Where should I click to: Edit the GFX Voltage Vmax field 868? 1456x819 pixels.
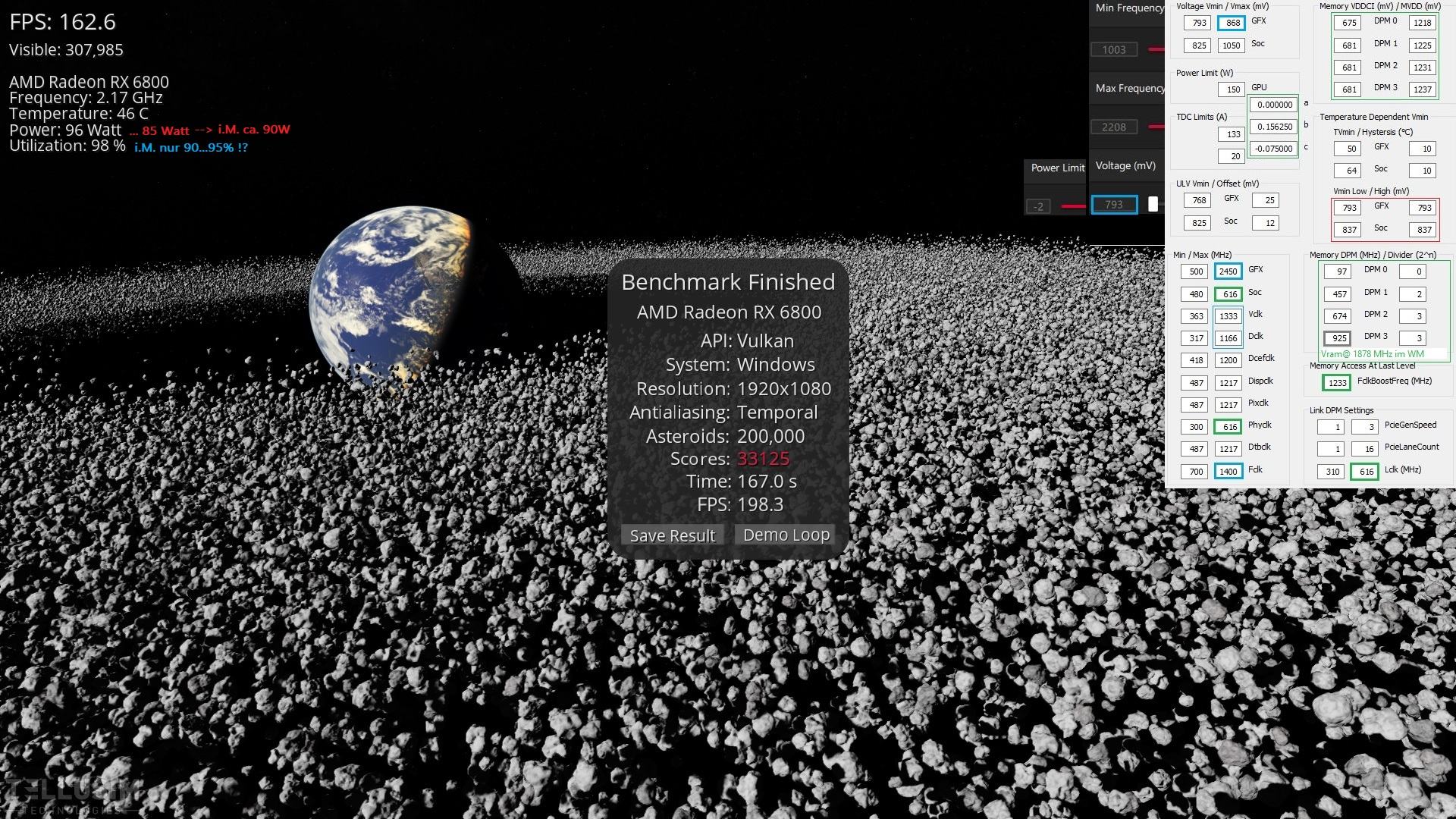coord(1231,23)
